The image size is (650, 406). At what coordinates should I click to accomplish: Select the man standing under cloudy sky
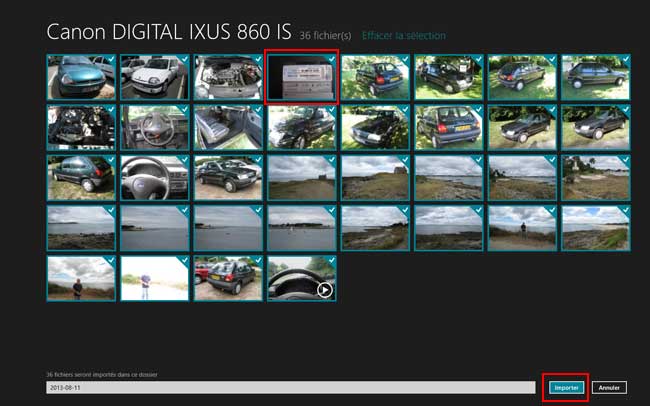81,278
